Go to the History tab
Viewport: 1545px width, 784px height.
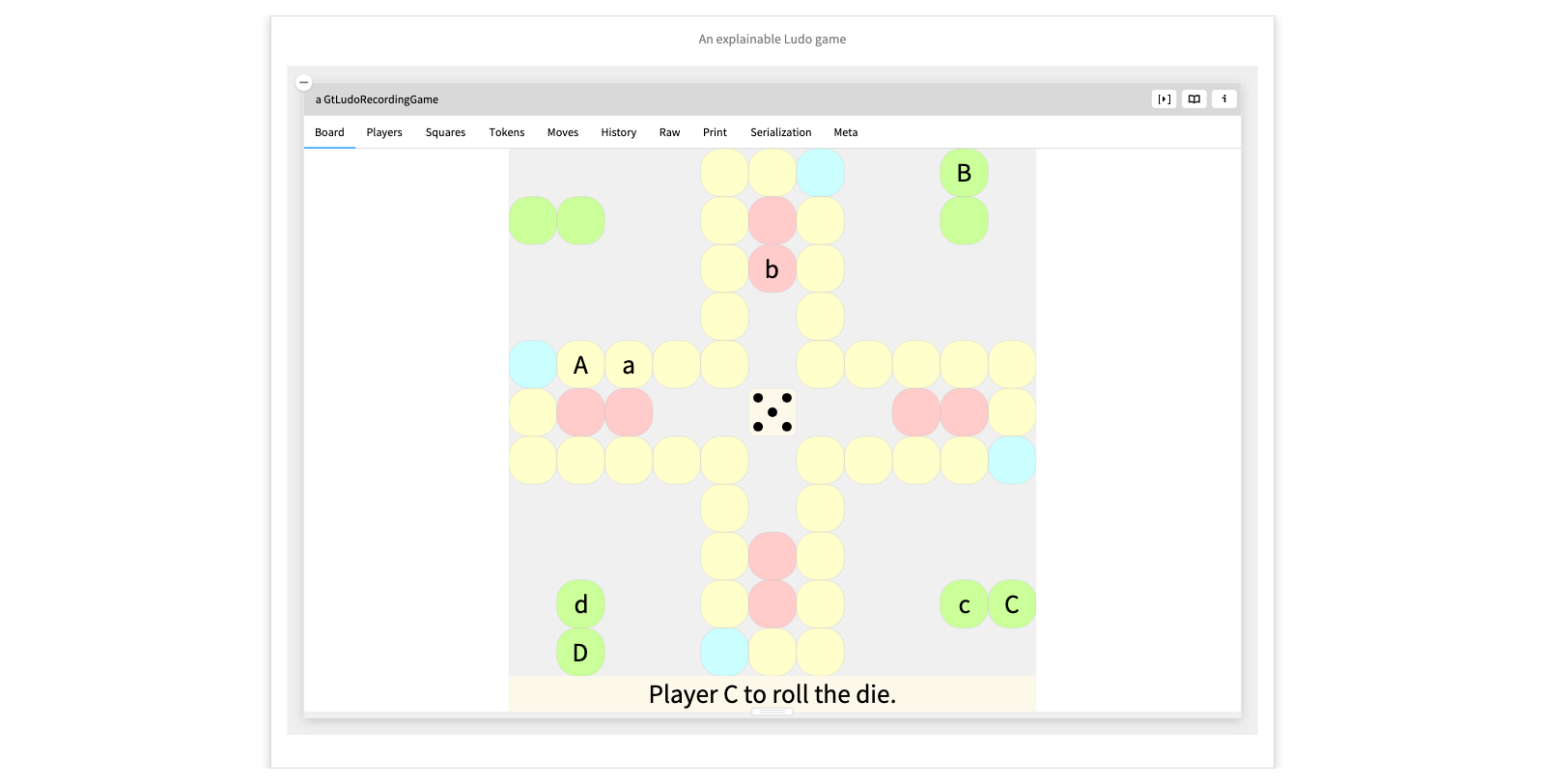coord(618,132)
